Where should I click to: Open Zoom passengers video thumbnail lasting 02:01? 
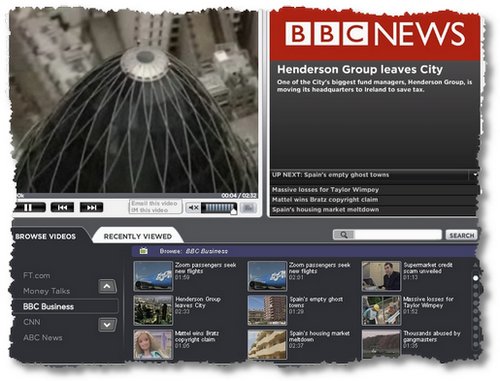pos(267,276)
